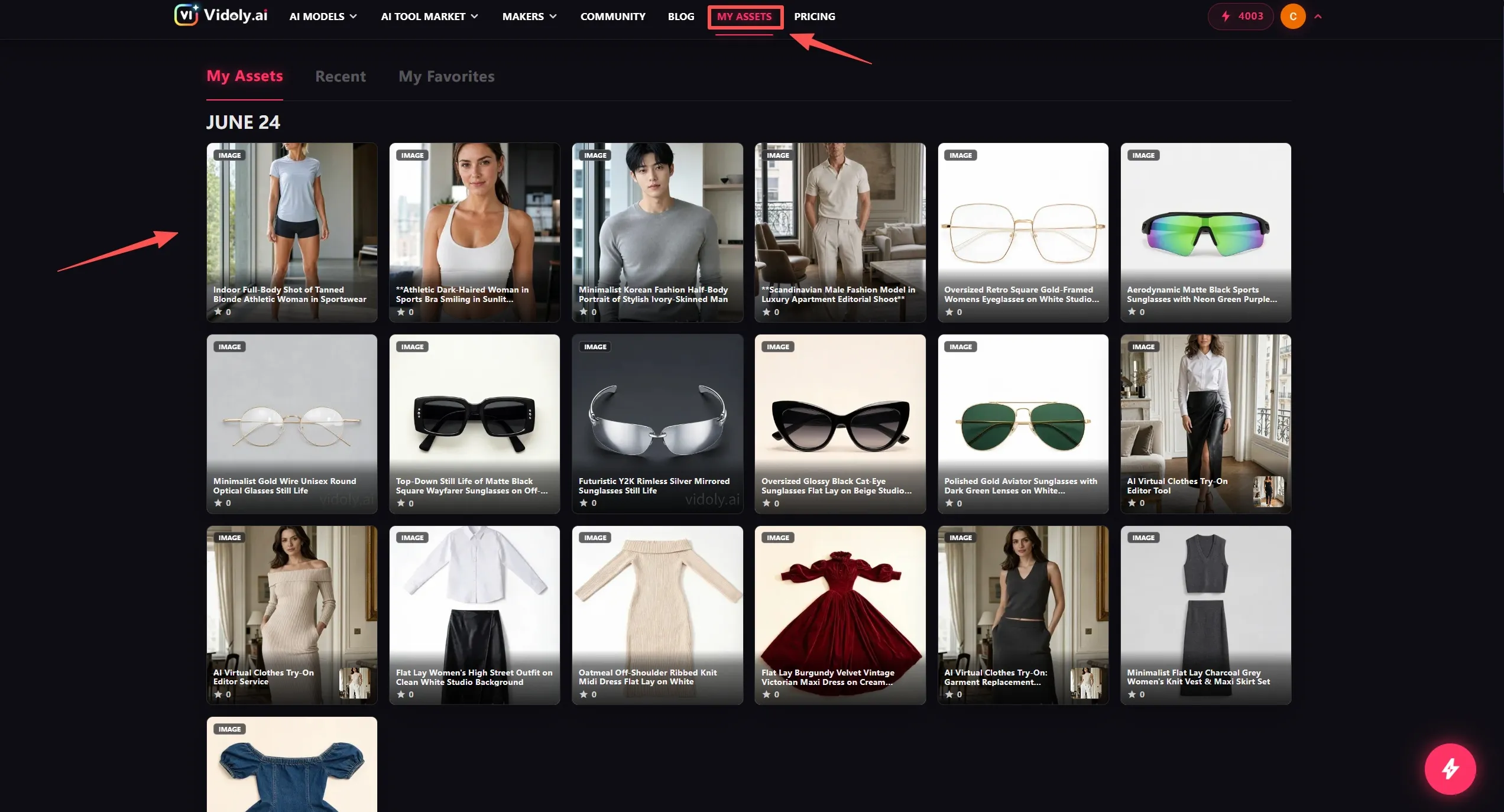Viewport: 1504px width, 812px height.
Task: Star the Polished Gold Aviator Sunglasses image
Action: (x=949, y=503)
